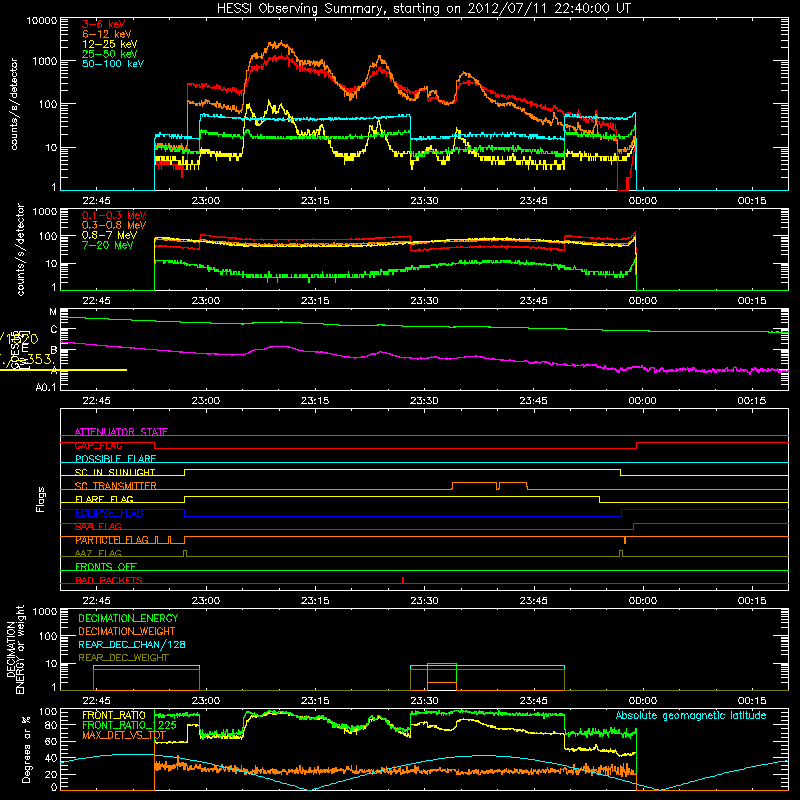
Task: Click the 0.8-7 MeV legend entry
Action: pyautogui.click(x=110, y=235)
